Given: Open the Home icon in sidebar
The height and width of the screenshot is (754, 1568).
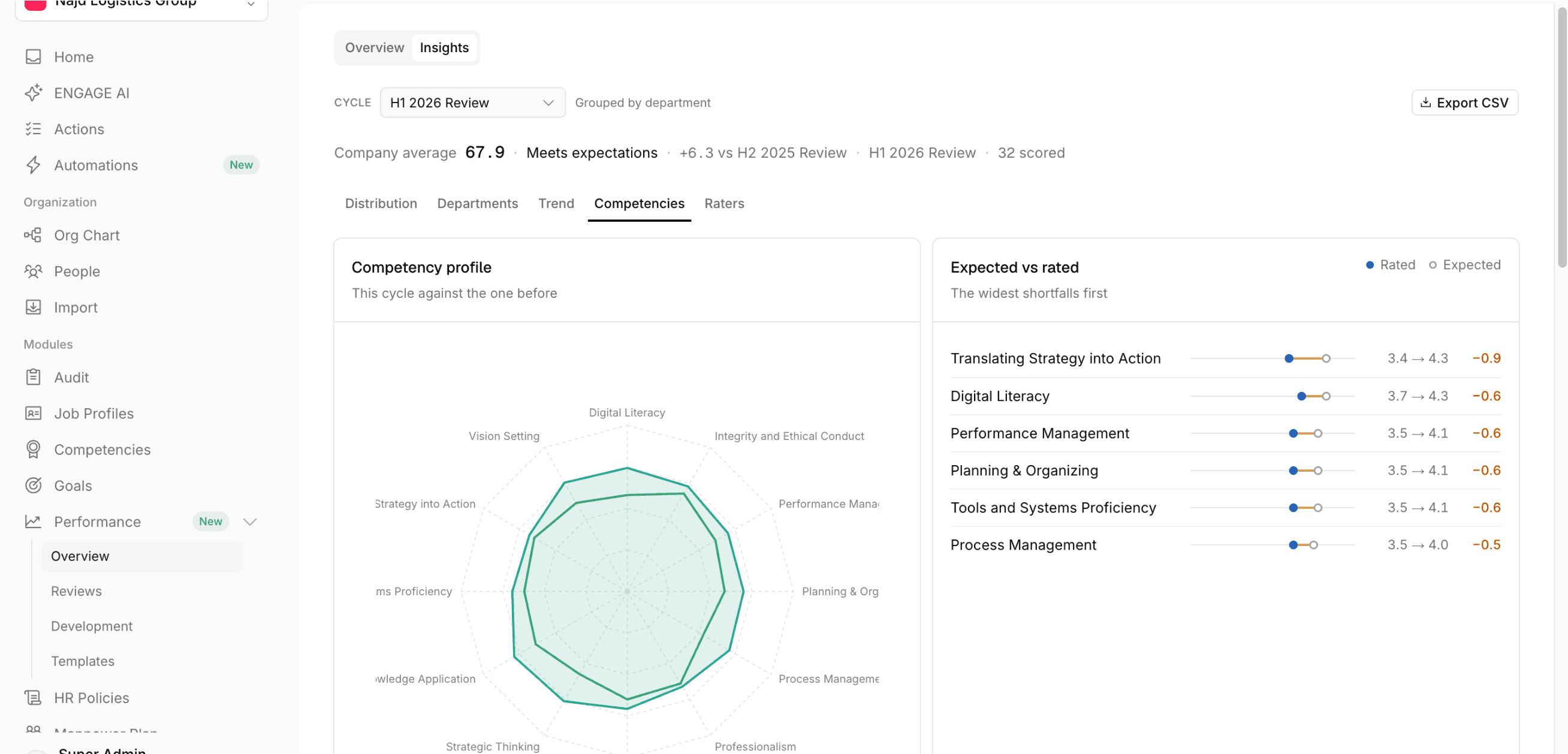Looking at the screenshot, I should (x=33, y=56).
